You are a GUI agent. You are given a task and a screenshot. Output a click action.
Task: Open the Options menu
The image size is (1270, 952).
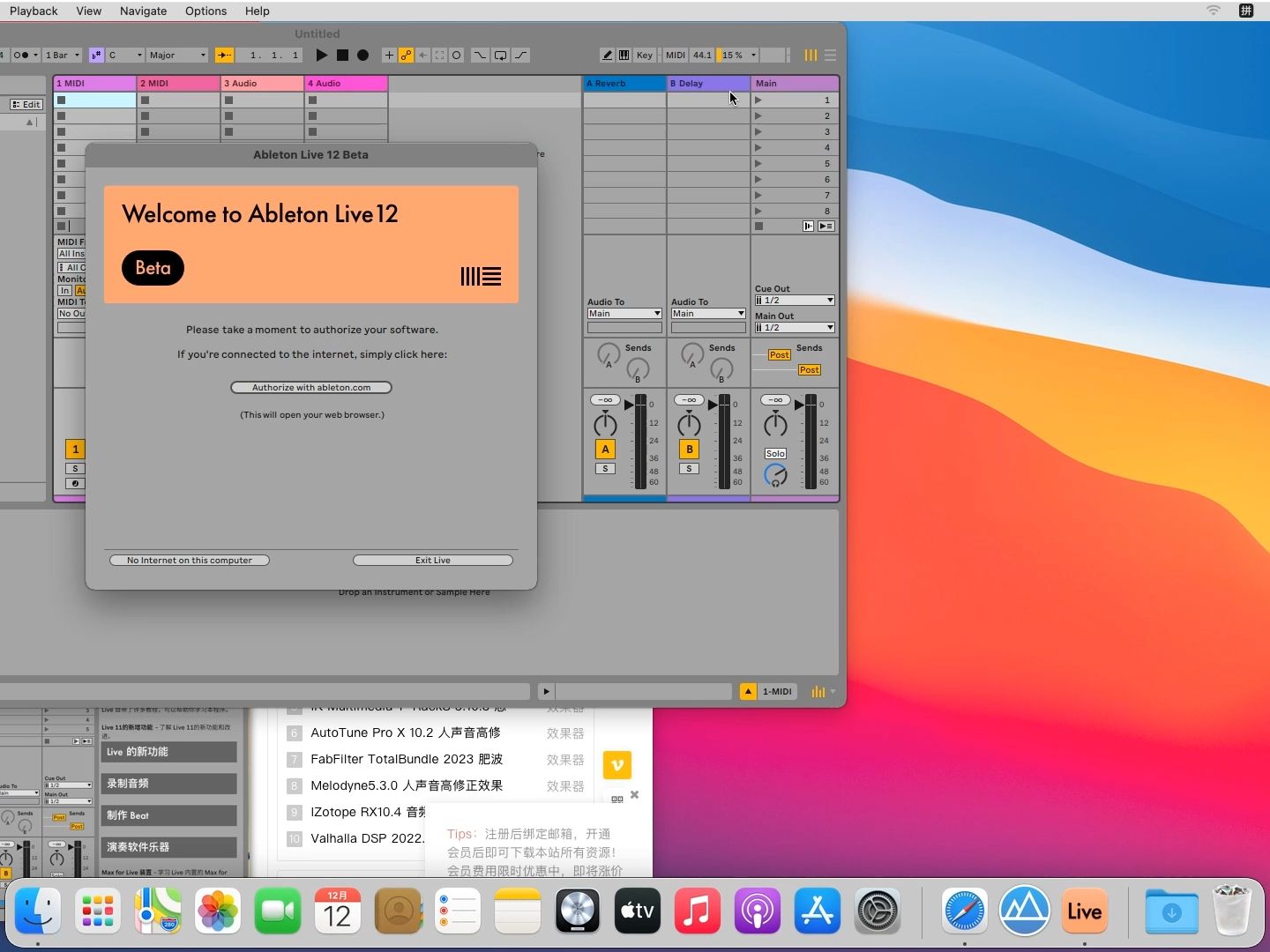tap(205, 11)
